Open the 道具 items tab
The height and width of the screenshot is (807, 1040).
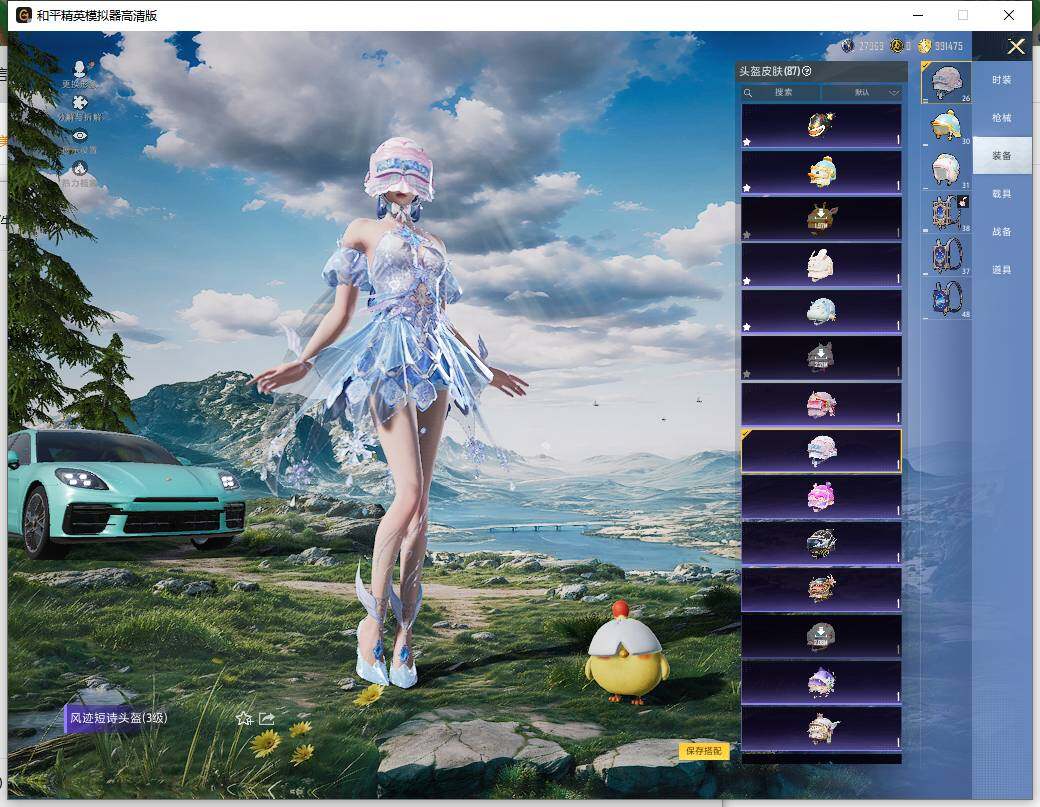1002,270
